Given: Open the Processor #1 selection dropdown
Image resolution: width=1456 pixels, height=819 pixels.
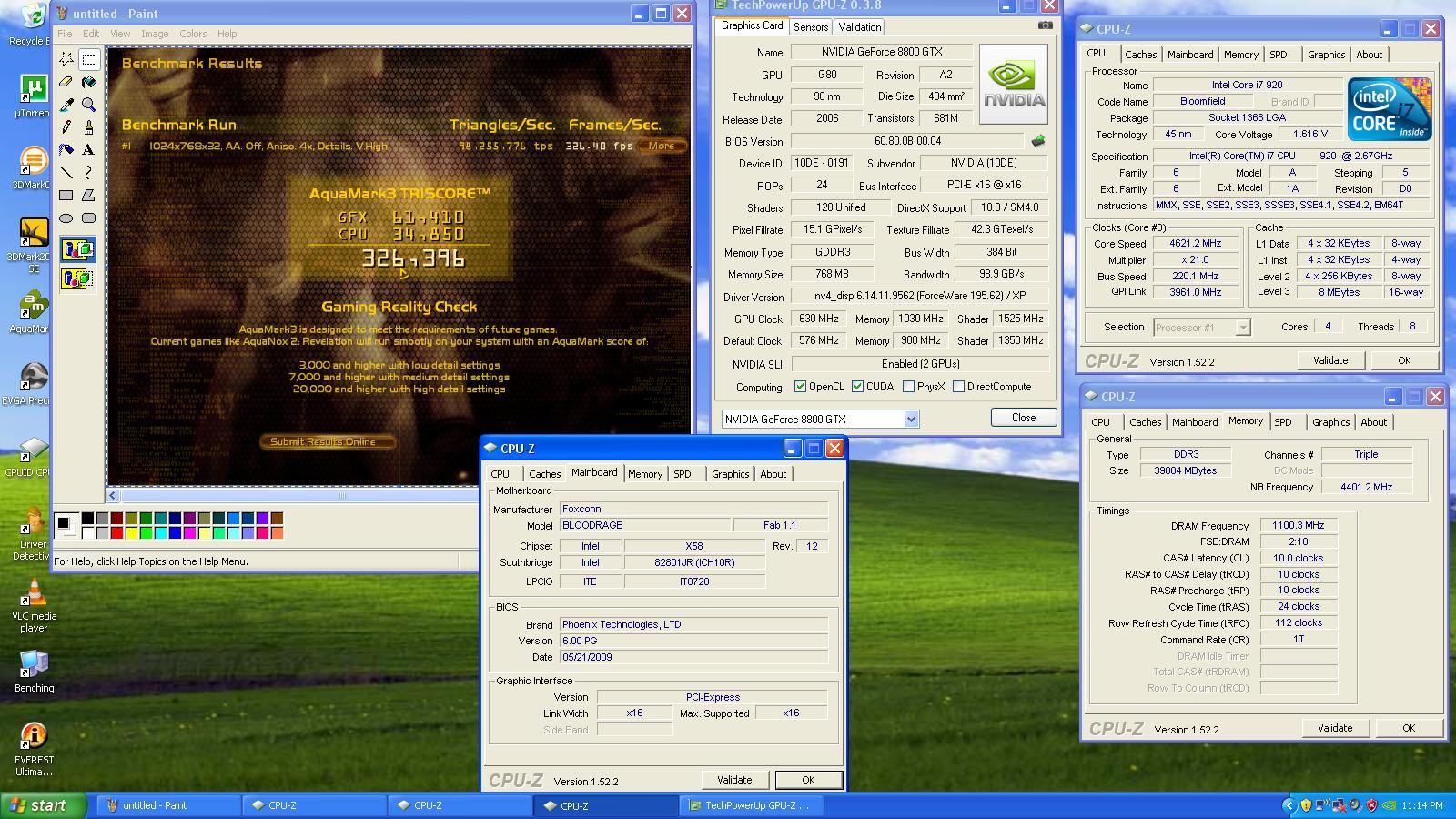Looking at the screenshot, I should click(x=1243, y=328).
